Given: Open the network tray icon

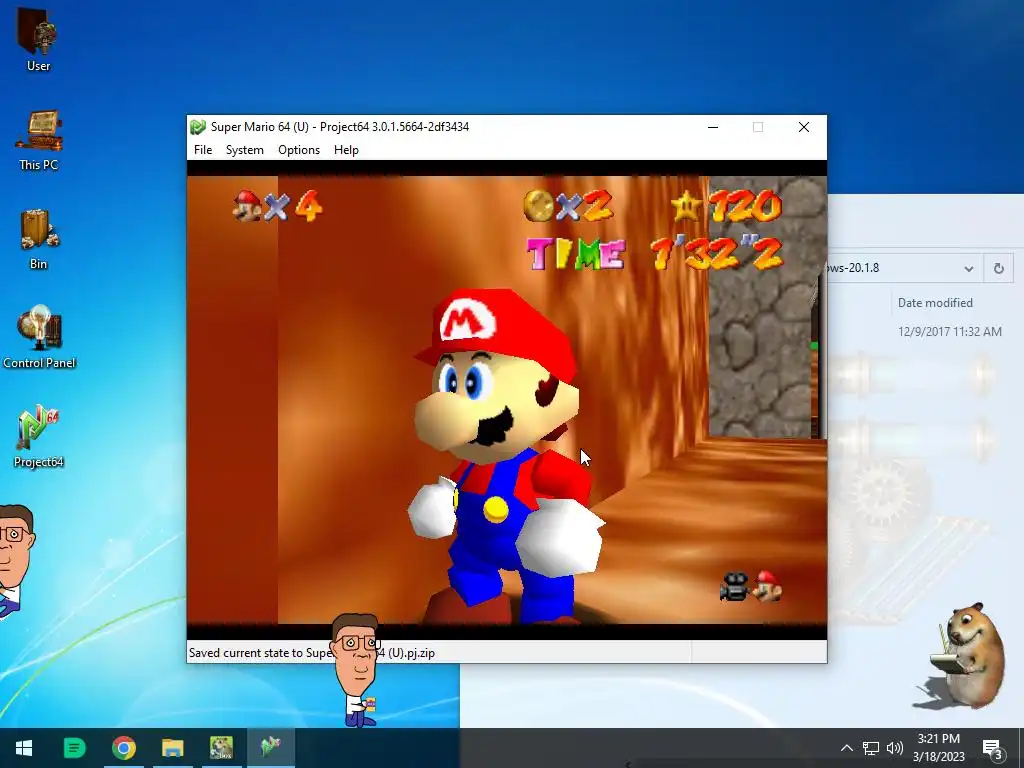Looking at the screenshot, I should pos(871,748).
